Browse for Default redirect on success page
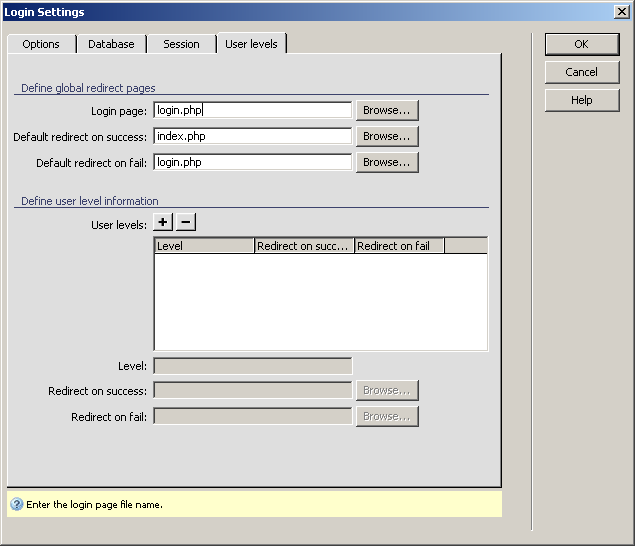This screenshot has width=635, height=546. (387, 136)
